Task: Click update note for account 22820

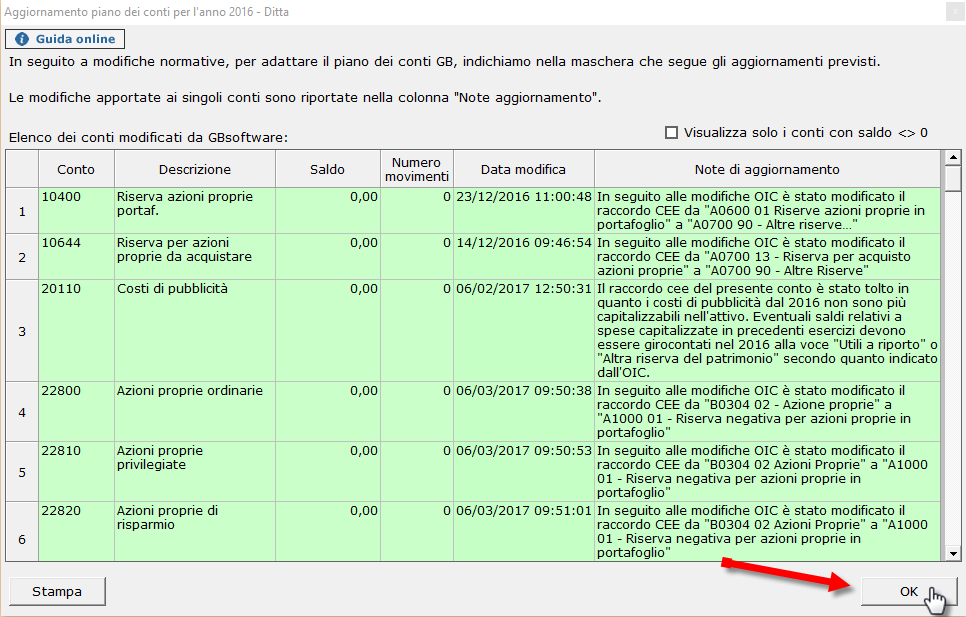Action: [x=768, y=531]
